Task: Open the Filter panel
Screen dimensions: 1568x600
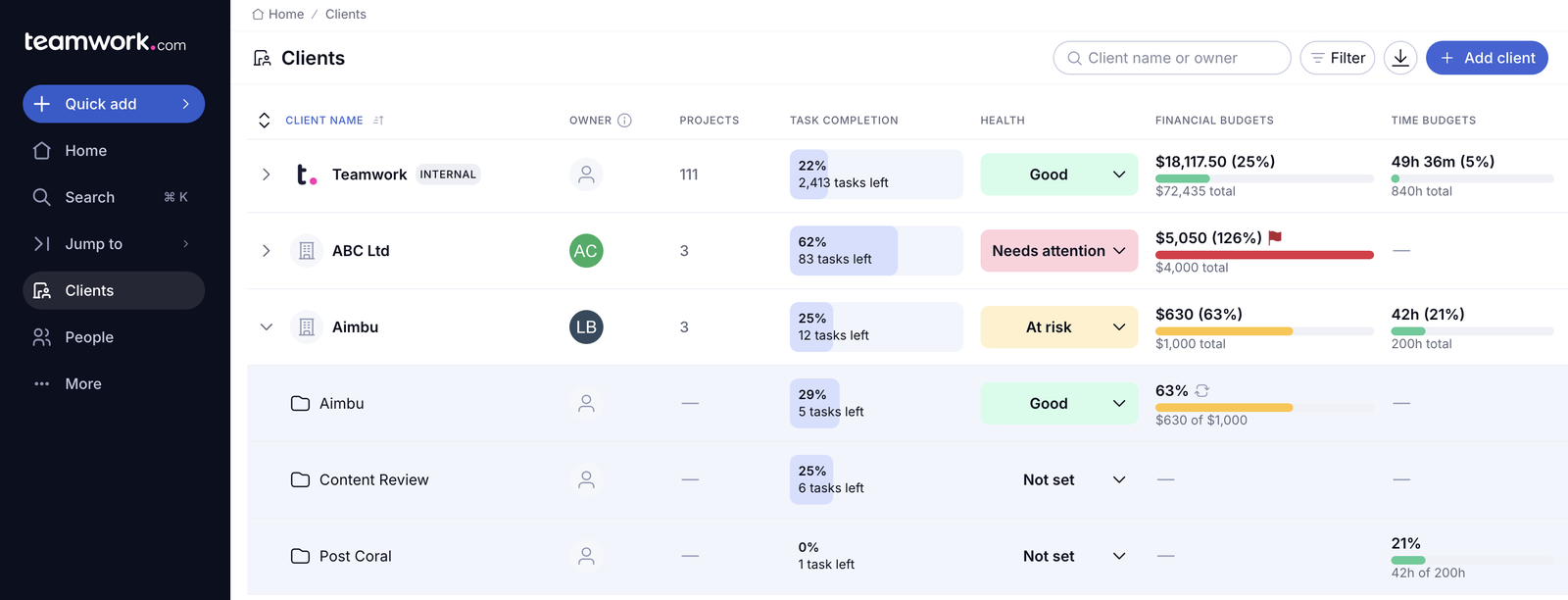Action: click(x=1337, y=57)
